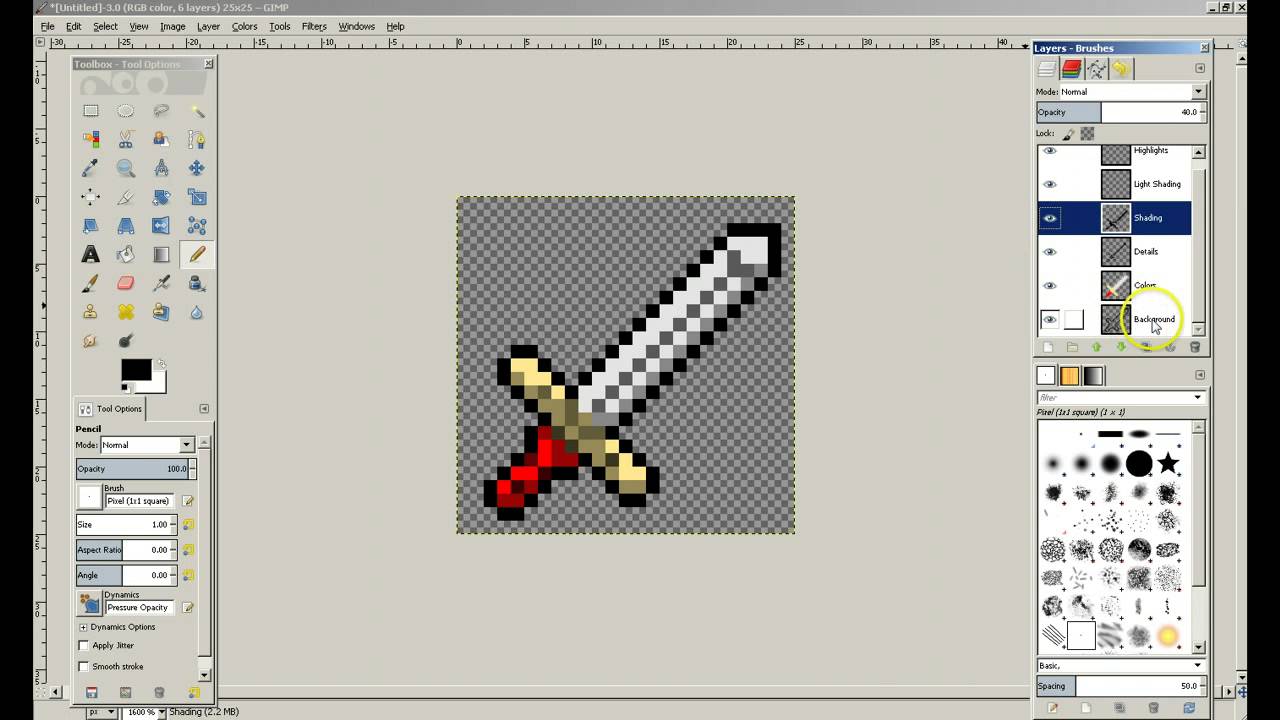Viewport: 1280px width, 720px height.
Task: Click the foreground black color swatch
Action: (x=135, y=369)
